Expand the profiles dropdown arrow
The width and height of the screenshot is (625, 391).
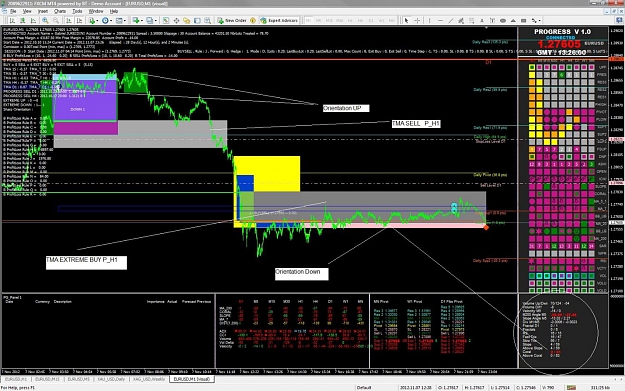(x=155, y=20)
